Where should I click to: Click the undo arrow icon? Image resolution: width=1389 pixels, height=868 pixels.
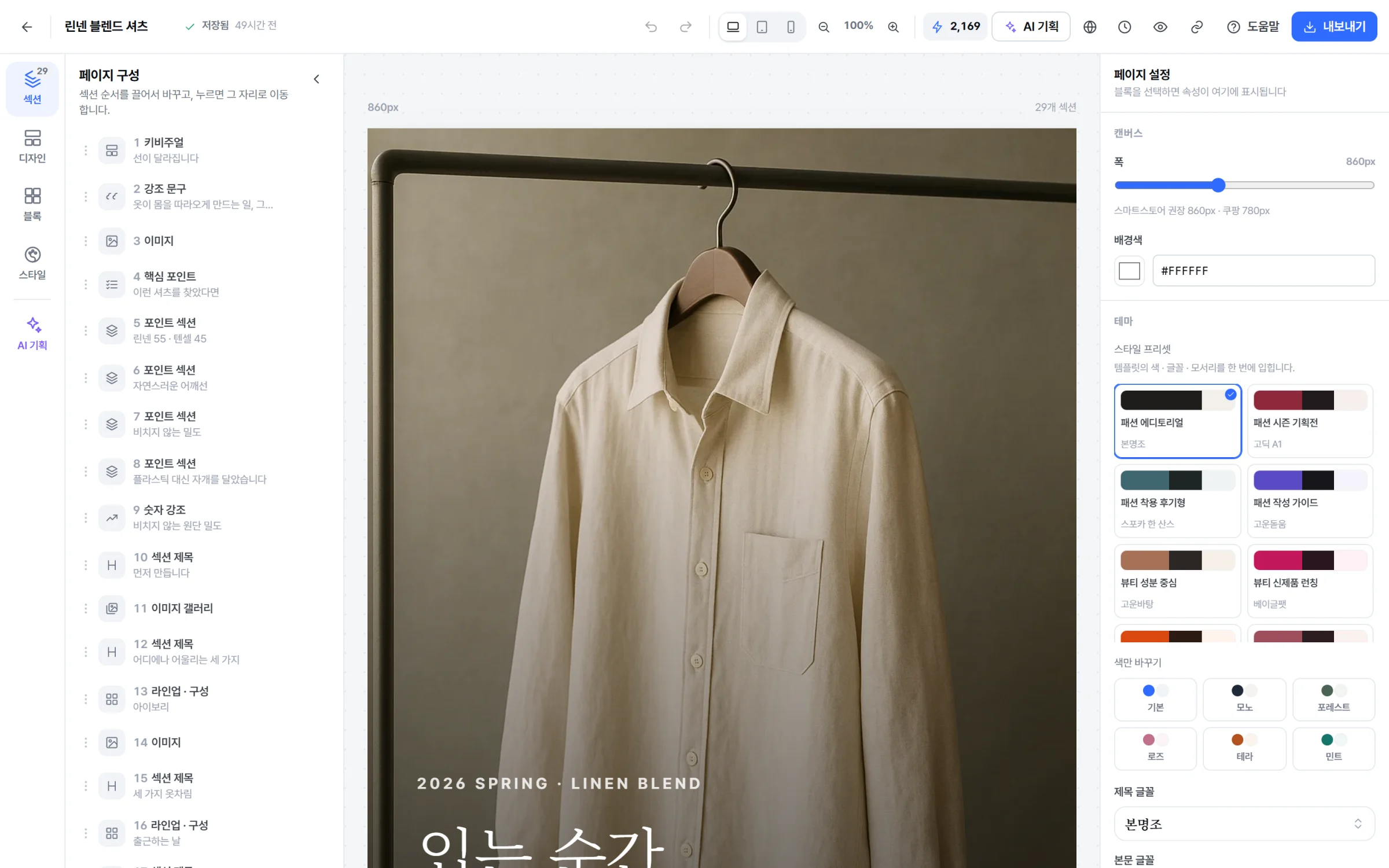tap(651, 27)
